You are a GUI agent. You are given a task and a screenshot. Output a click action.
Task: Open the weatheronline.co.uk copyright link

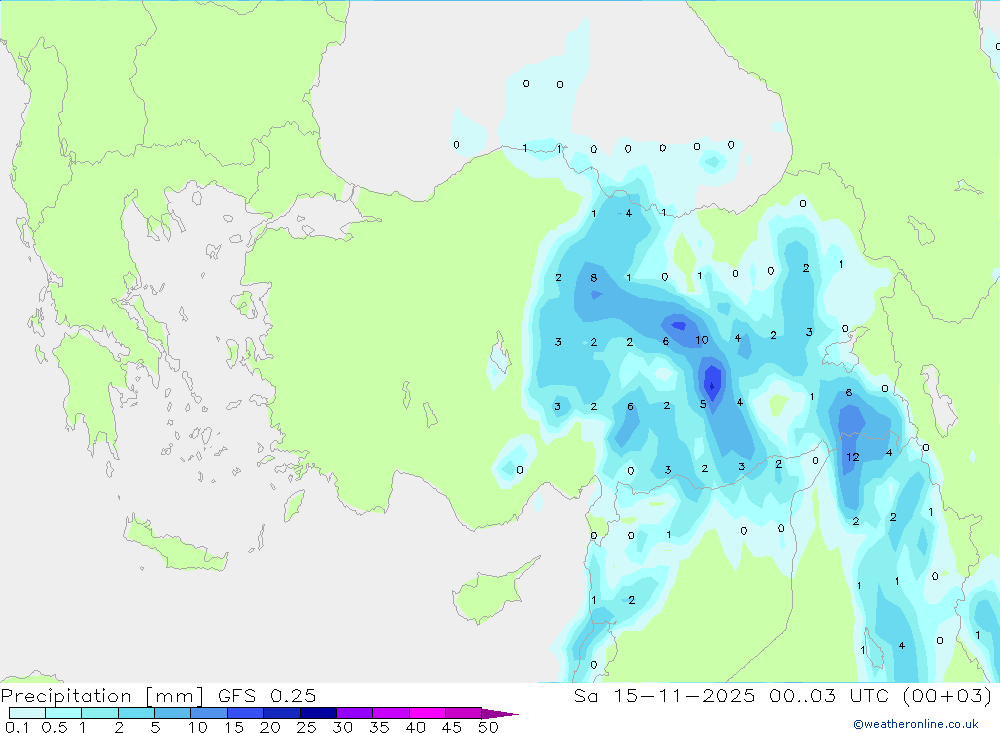916,724
